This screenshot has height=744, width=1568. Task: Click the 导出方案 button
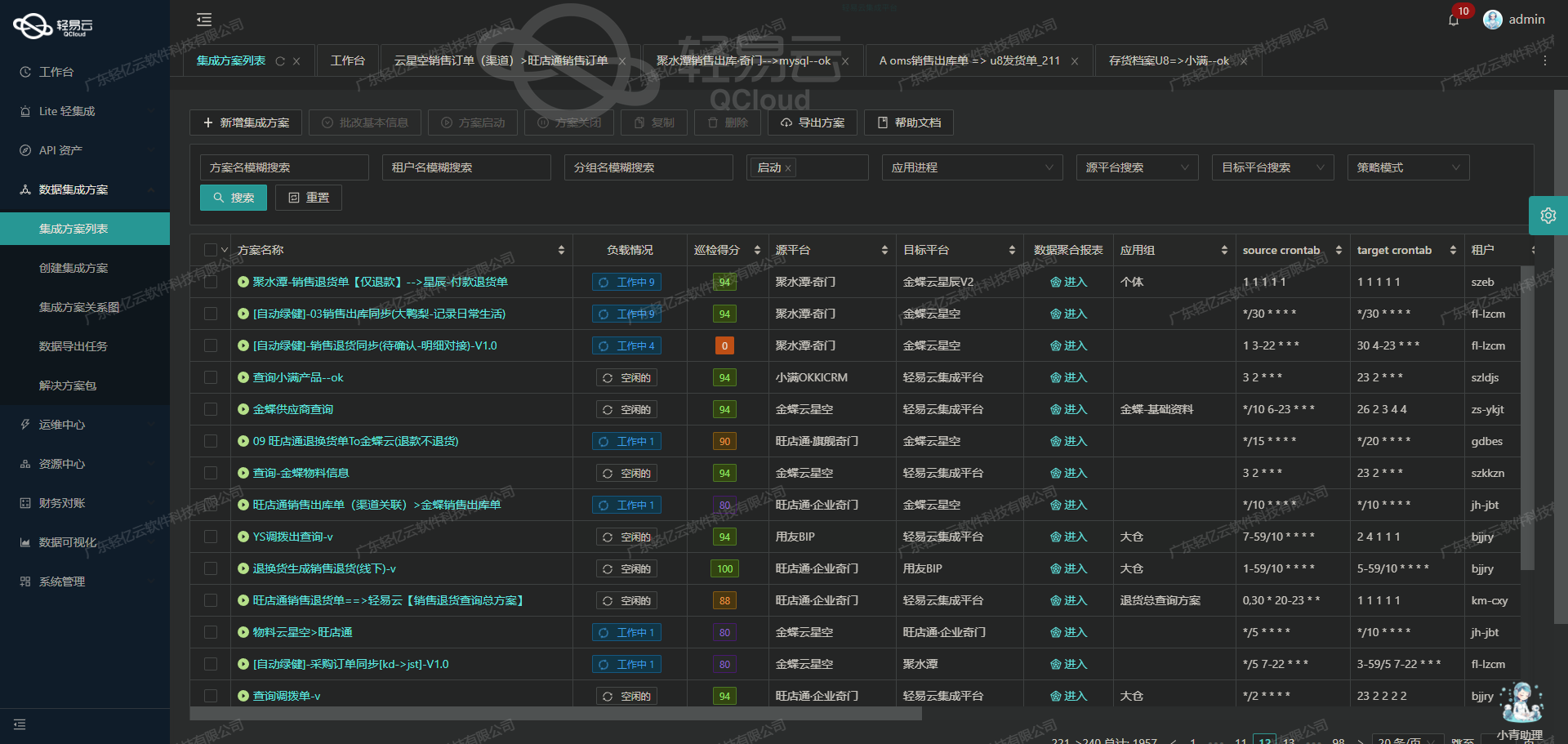click(812, 123)
